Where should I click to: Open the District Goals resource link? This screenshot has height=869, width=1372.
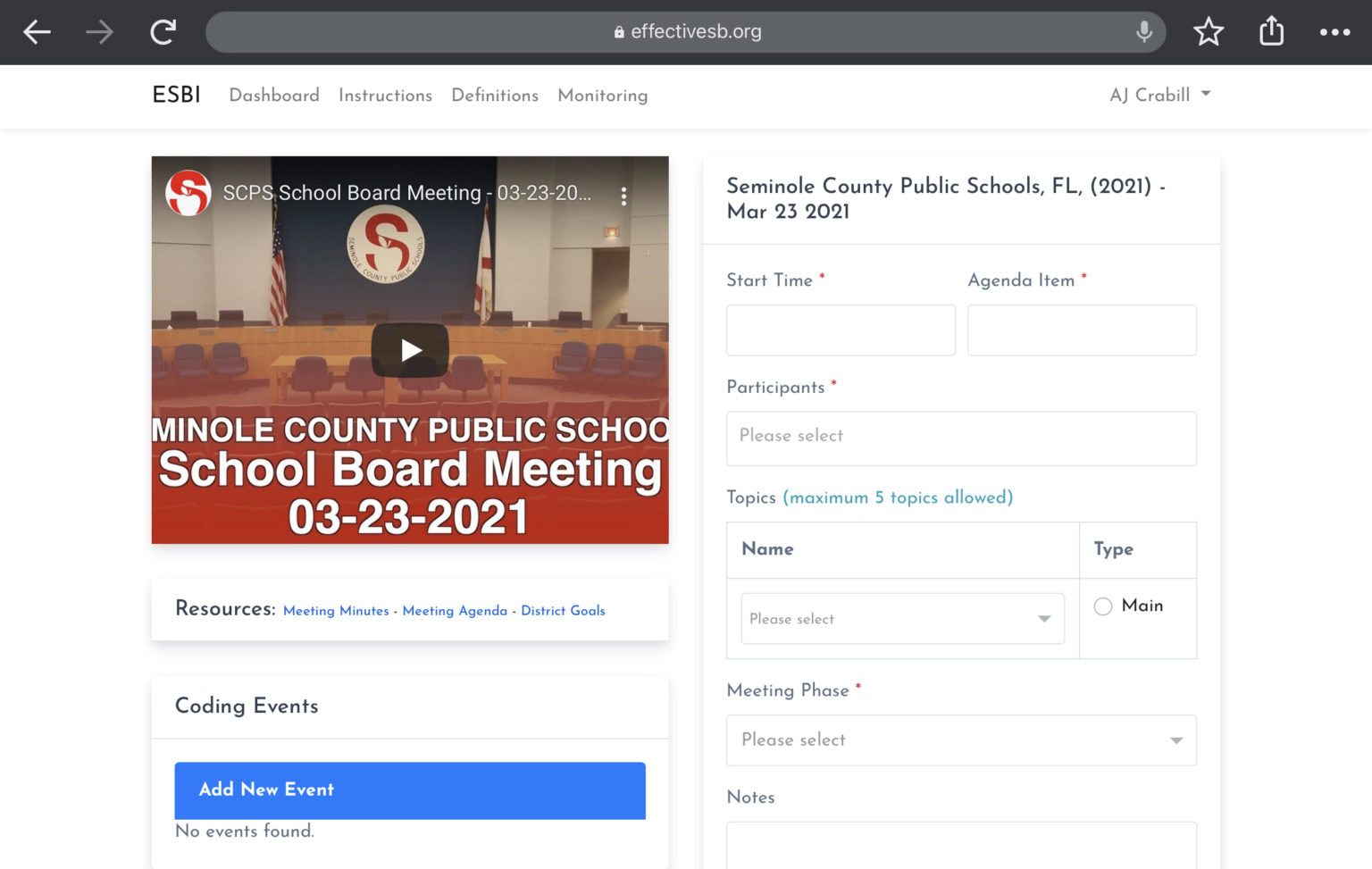[x=563, y=611]
